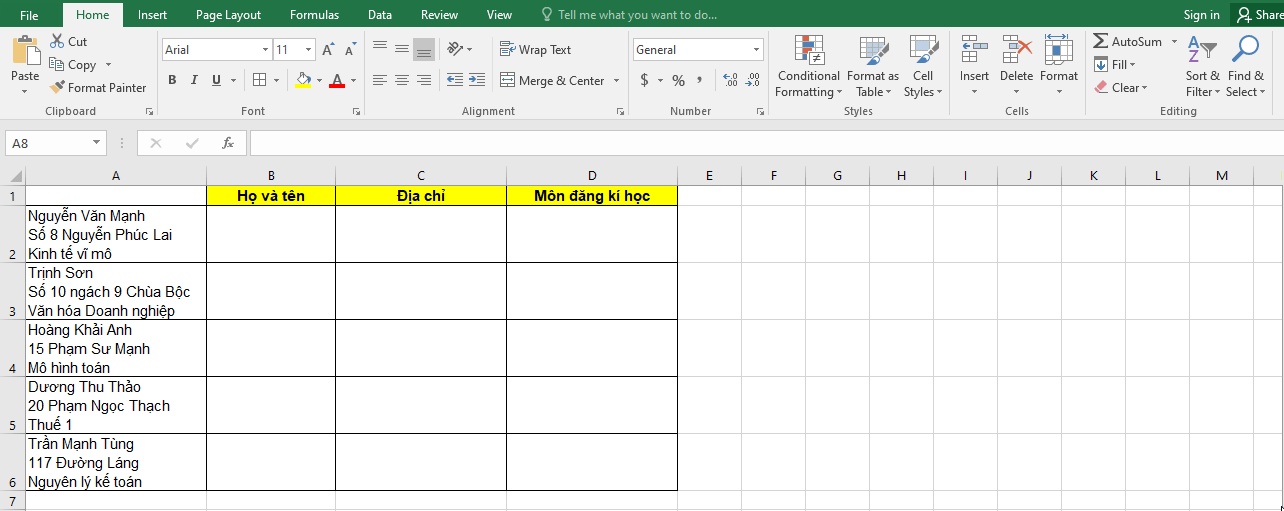1284x511 pixels.
Task: Switch to the Formulas tab
Action: tap(314, 15)
